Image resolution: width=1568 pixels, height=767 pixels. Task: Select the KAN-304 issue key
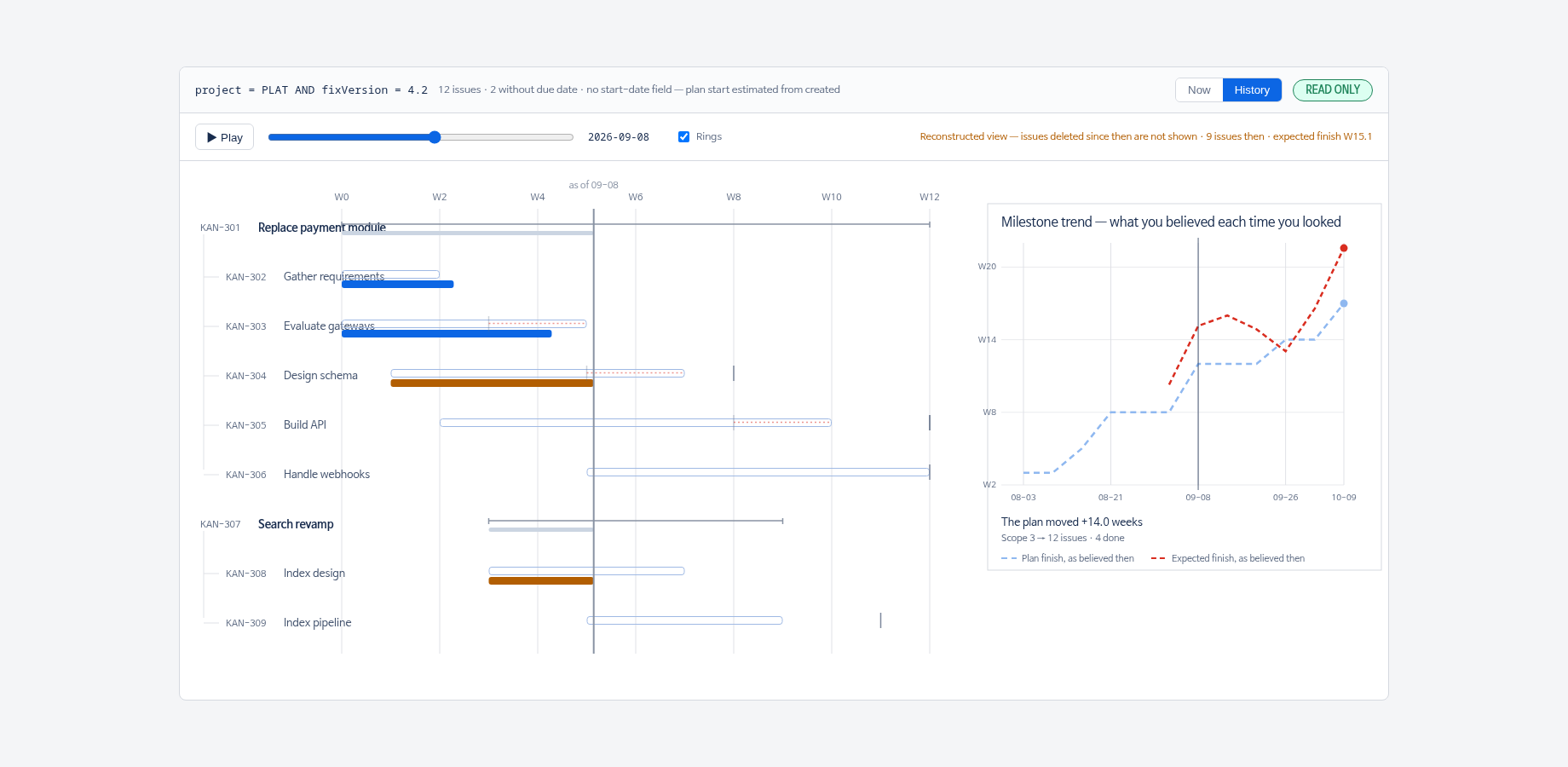pyautogui.click(x=245, y=376)
